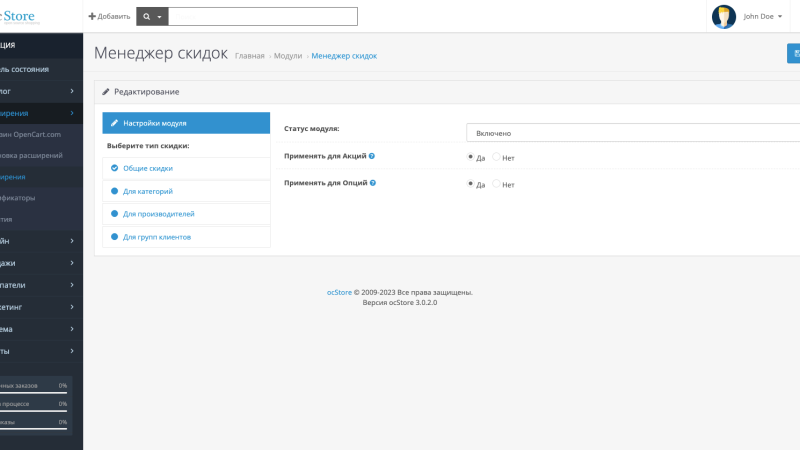Click the pencil icon near Редактирование
Image resolution: width=800 pixels, height=450 pixels.
(106, 92)
